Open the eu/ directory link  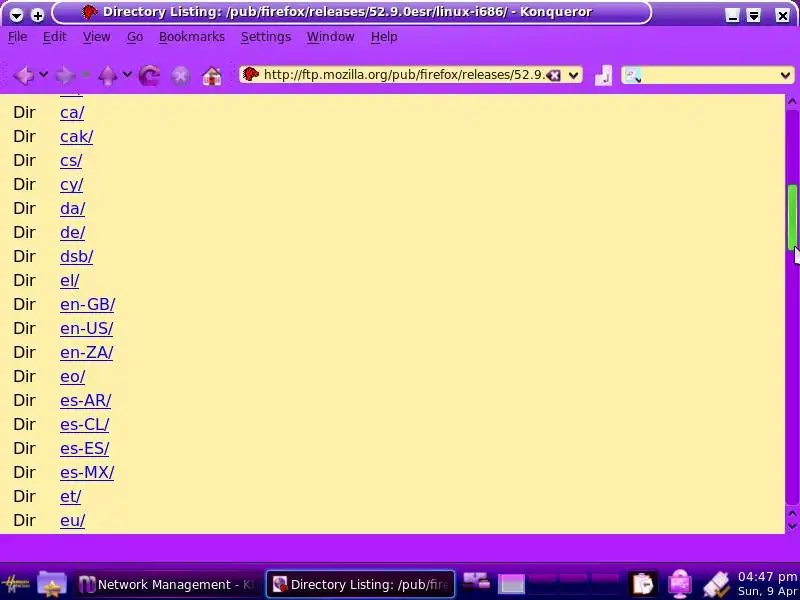click(x=72, y=520)
